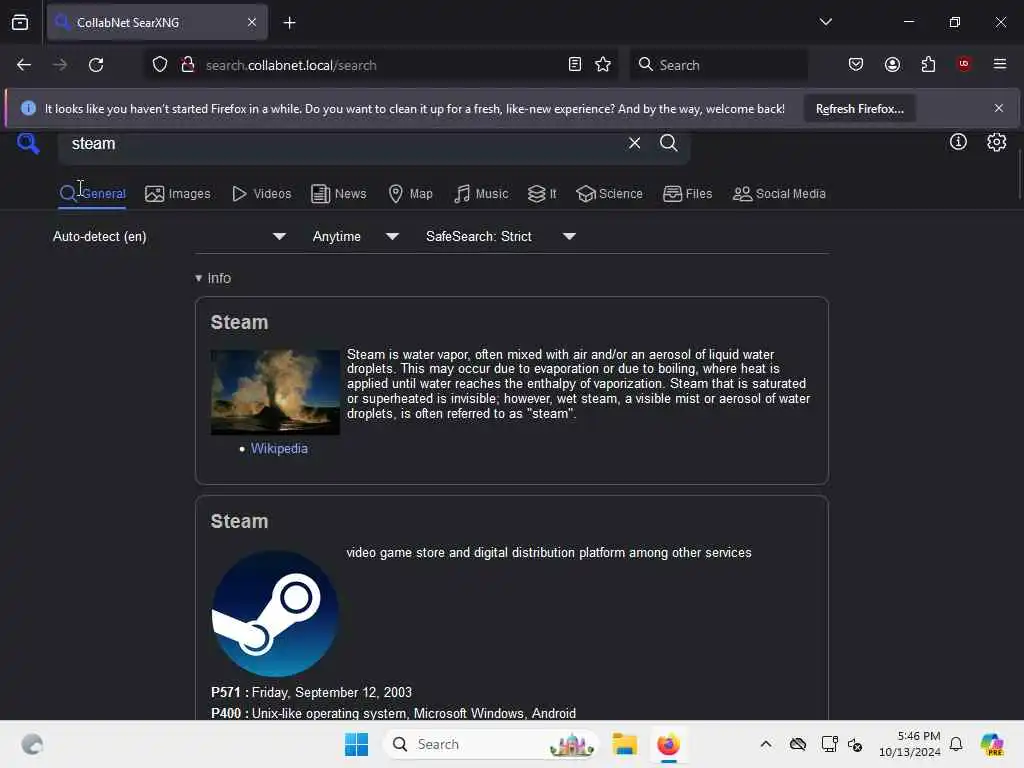This screenshot has height=768, width=1024.
Task: Switch to the Music tab
Action: click(x=481, y=193)
